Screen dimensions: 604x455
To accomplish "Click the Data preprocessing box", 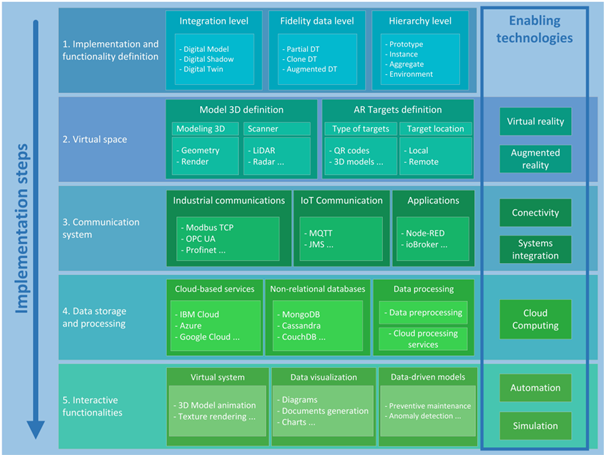I will [x=423, y=312].
